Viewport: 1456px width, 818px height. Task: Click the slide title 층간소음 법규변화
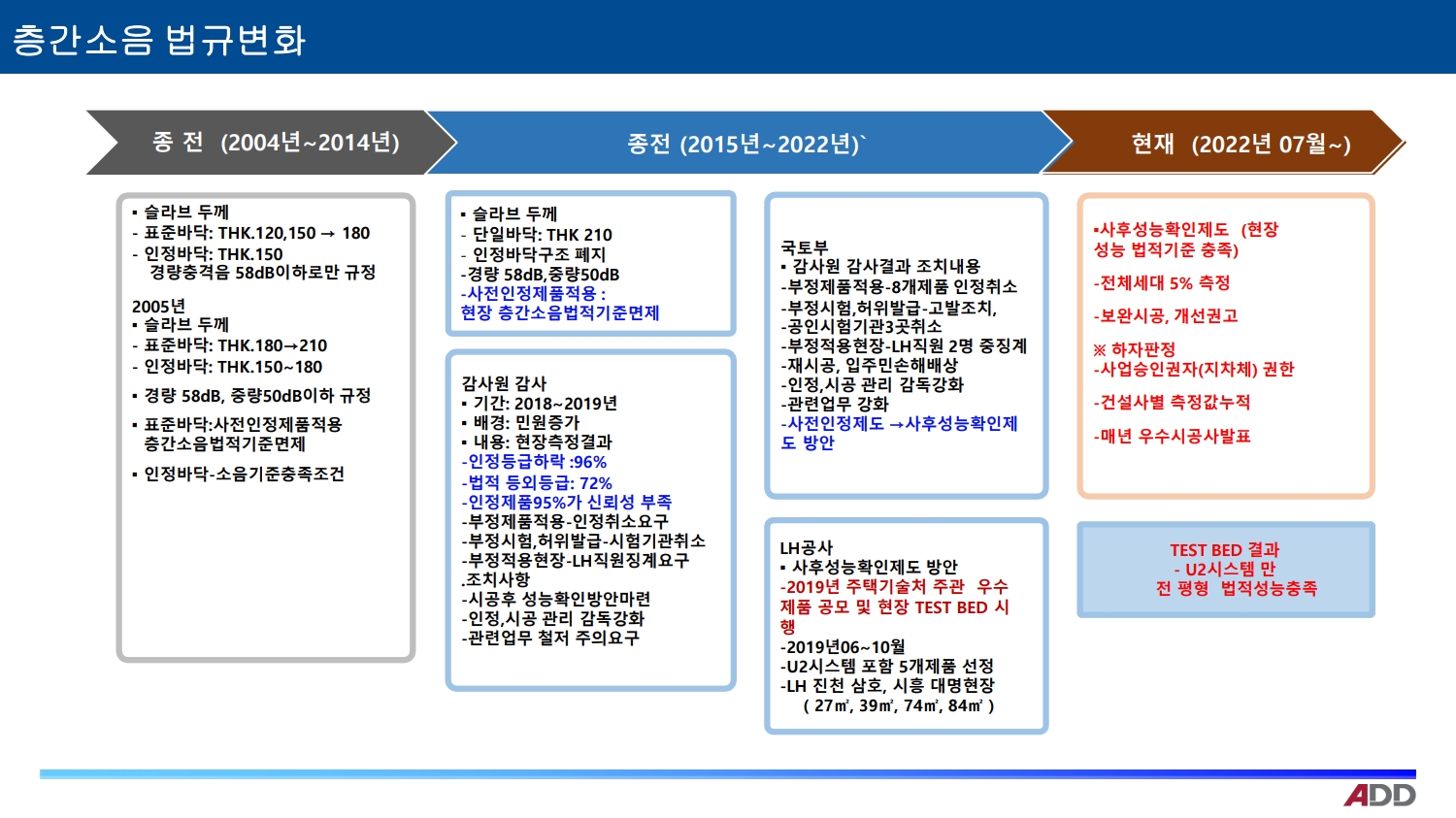(x=159, y=40)
